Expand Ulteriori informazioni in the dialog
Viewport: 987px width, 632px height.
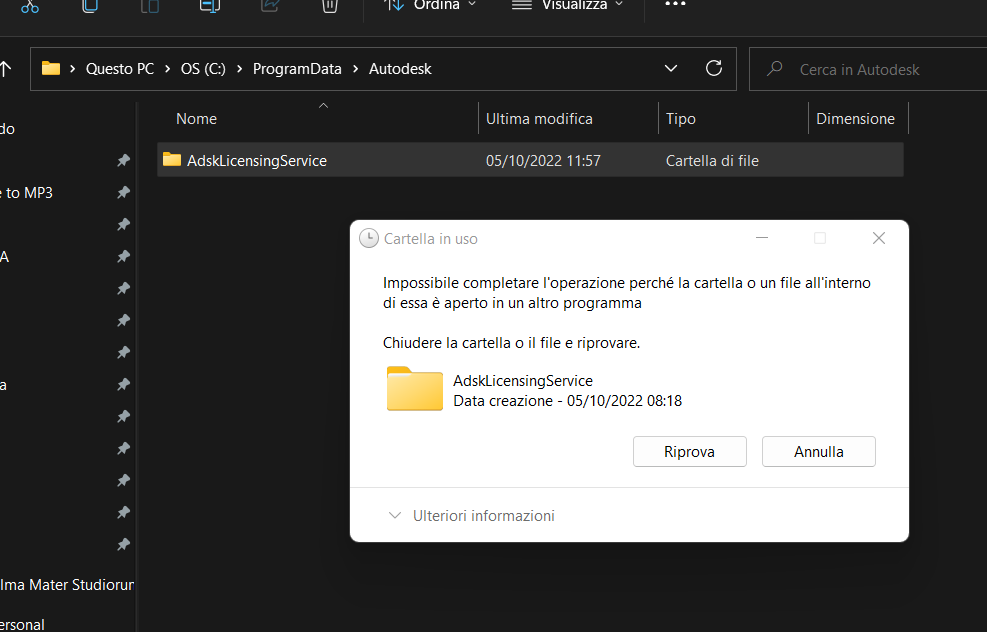coord(471,516)
